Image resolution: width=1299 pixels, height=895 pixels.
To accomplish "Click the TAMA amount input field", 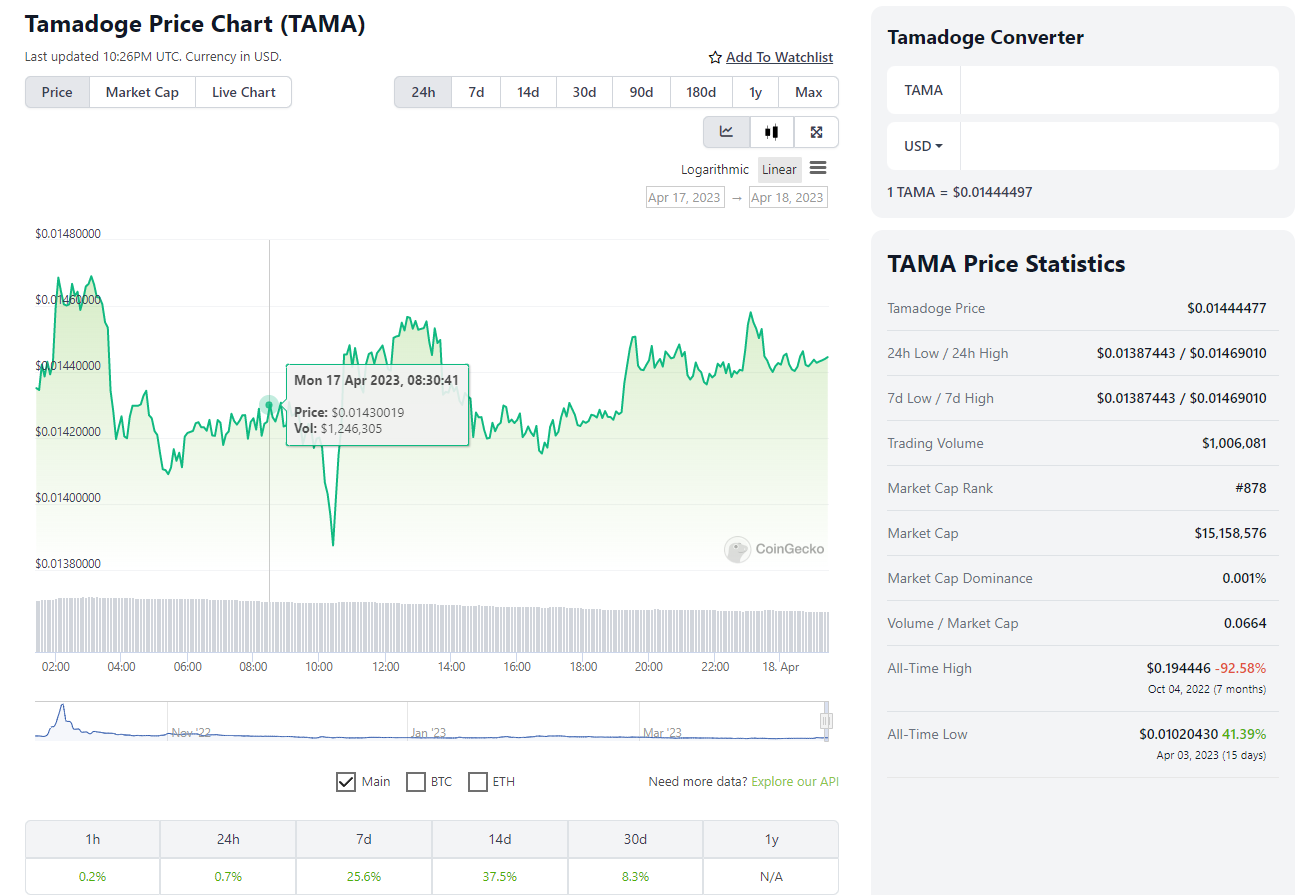I will (x=1119, y=90).
